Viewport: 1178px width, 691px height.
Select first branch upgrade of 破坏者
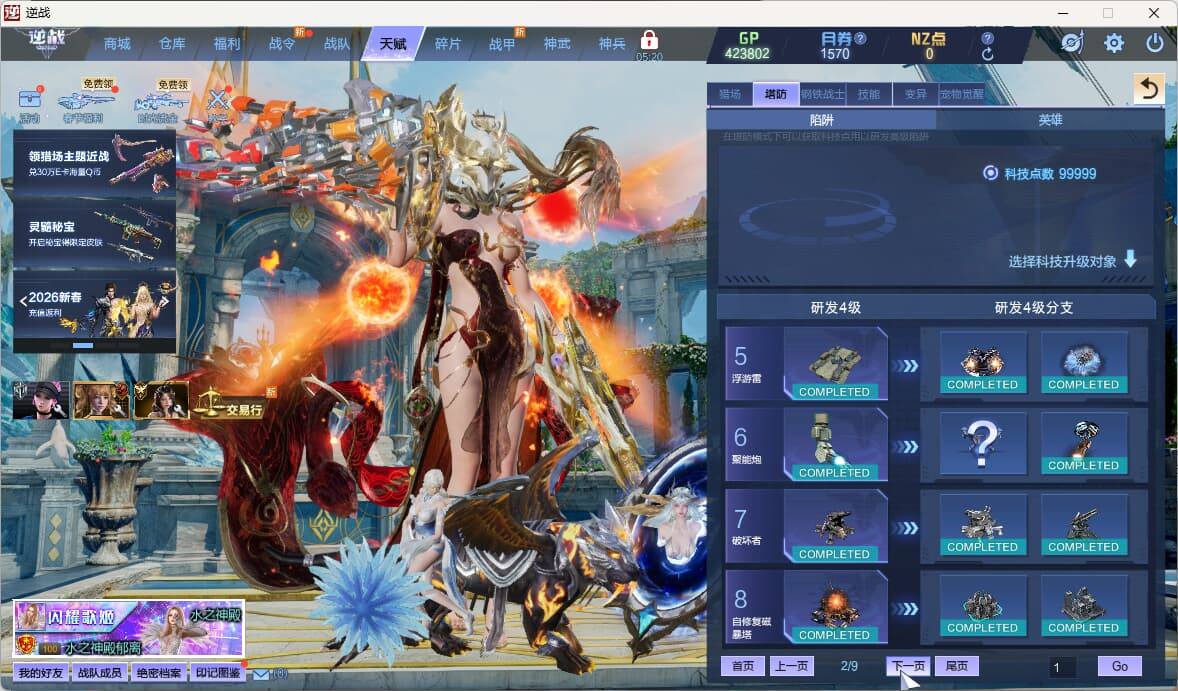pos(983,525)
